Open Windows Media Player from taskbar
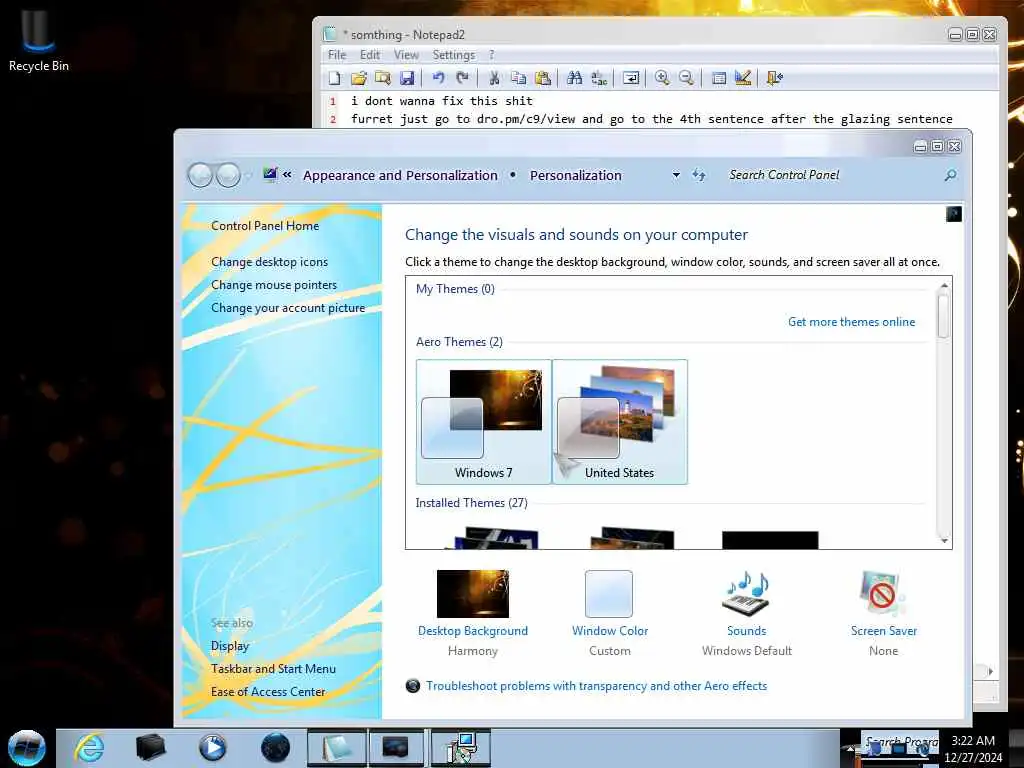 212,748
